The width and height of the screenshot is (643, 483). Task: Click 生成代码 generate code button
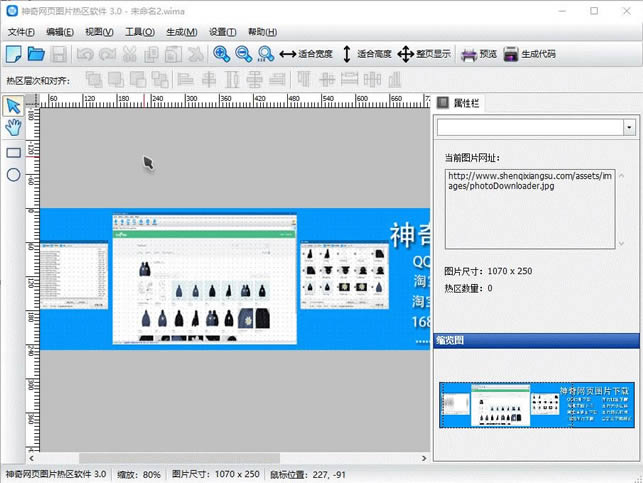click(529, 54)
